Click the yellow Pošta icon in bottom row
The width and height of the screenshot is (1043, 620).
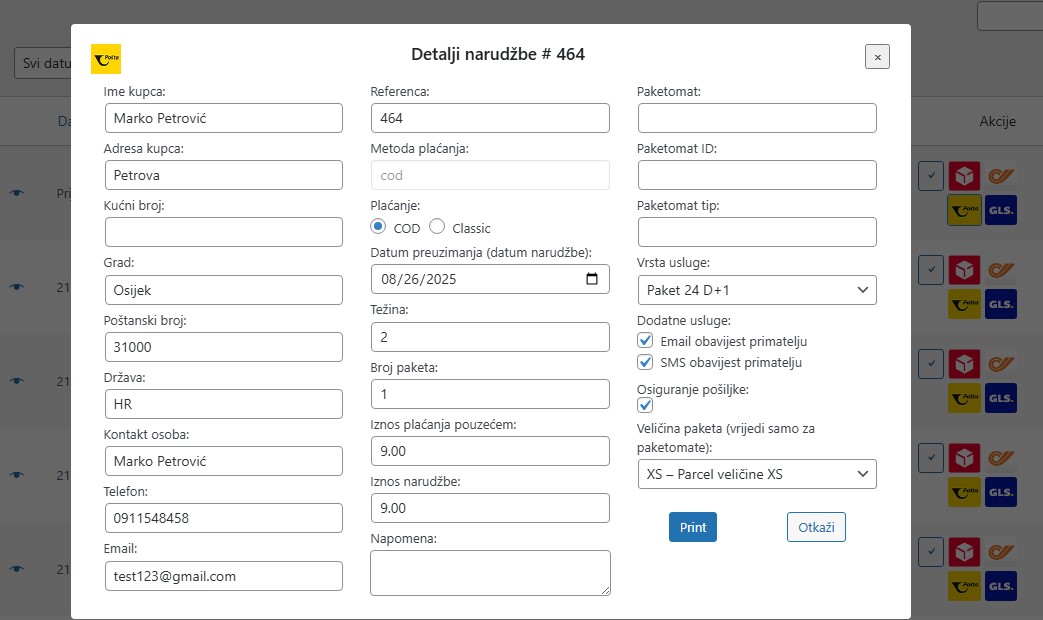pos(964,585)
